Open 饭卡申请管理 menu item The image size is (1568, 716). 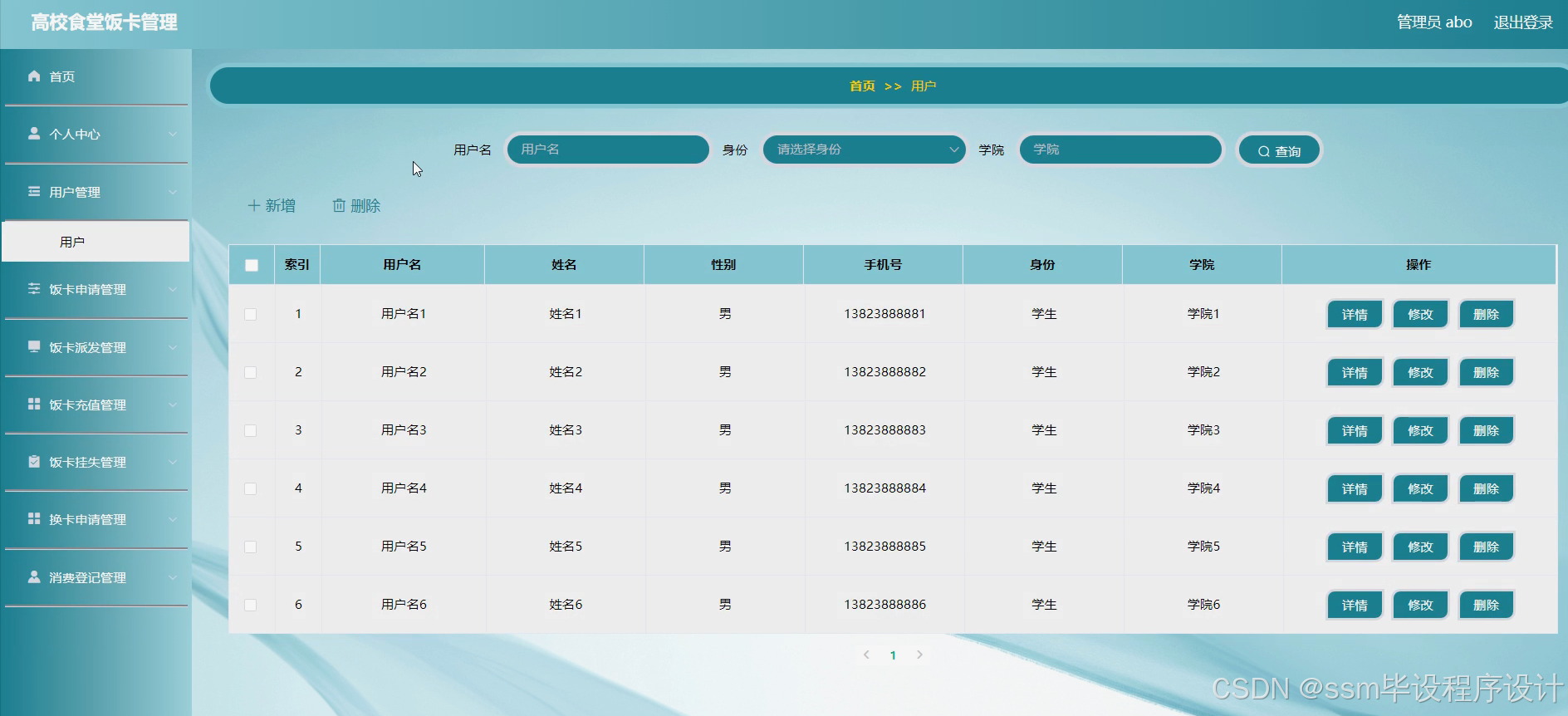click(x=96, y=290)
